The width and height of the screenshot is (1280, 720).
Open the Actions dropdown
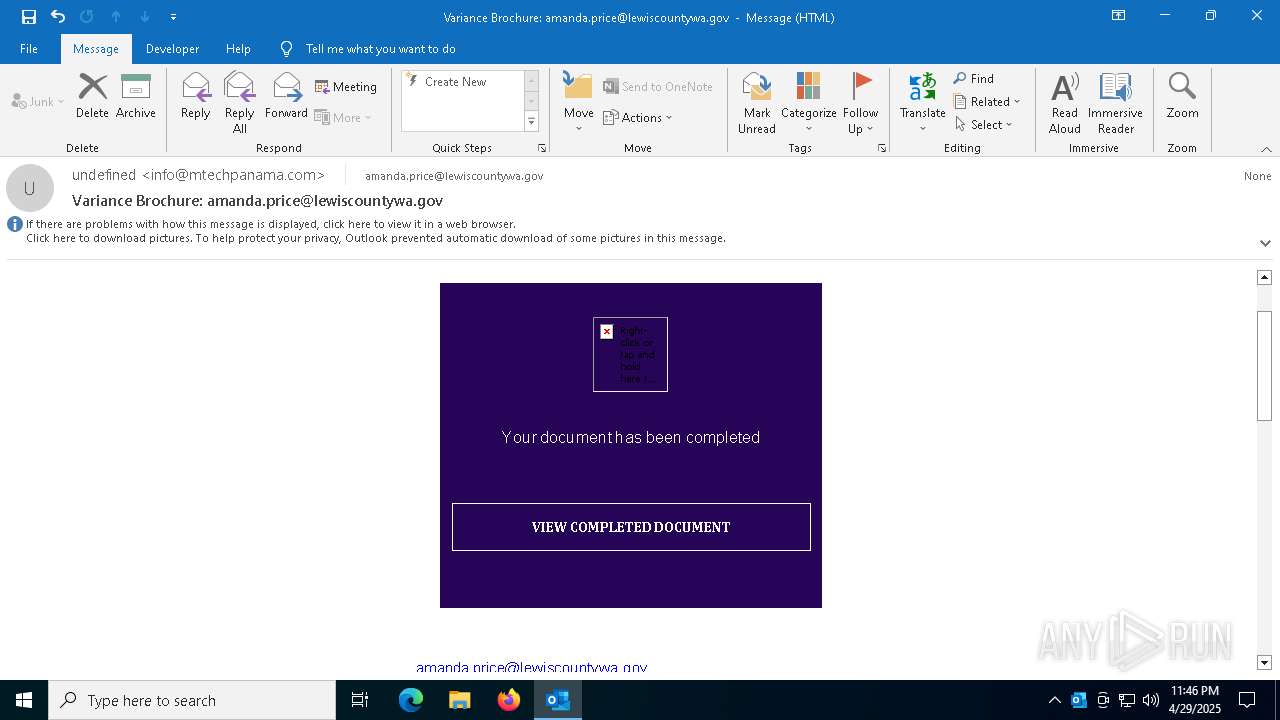(x=638, y=117)
